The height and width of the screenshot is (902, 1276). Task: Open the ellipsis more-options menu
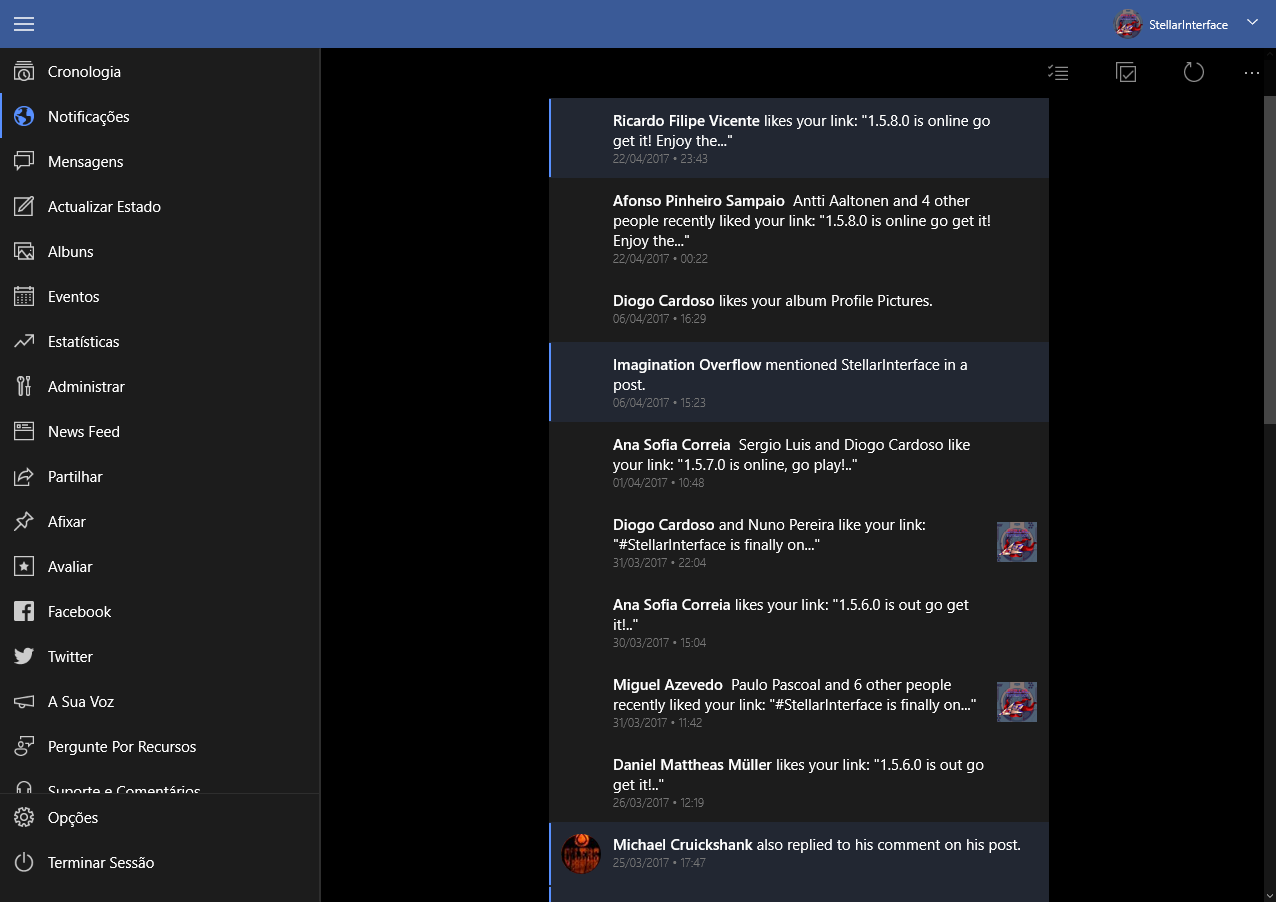[x=1251, y=72]
